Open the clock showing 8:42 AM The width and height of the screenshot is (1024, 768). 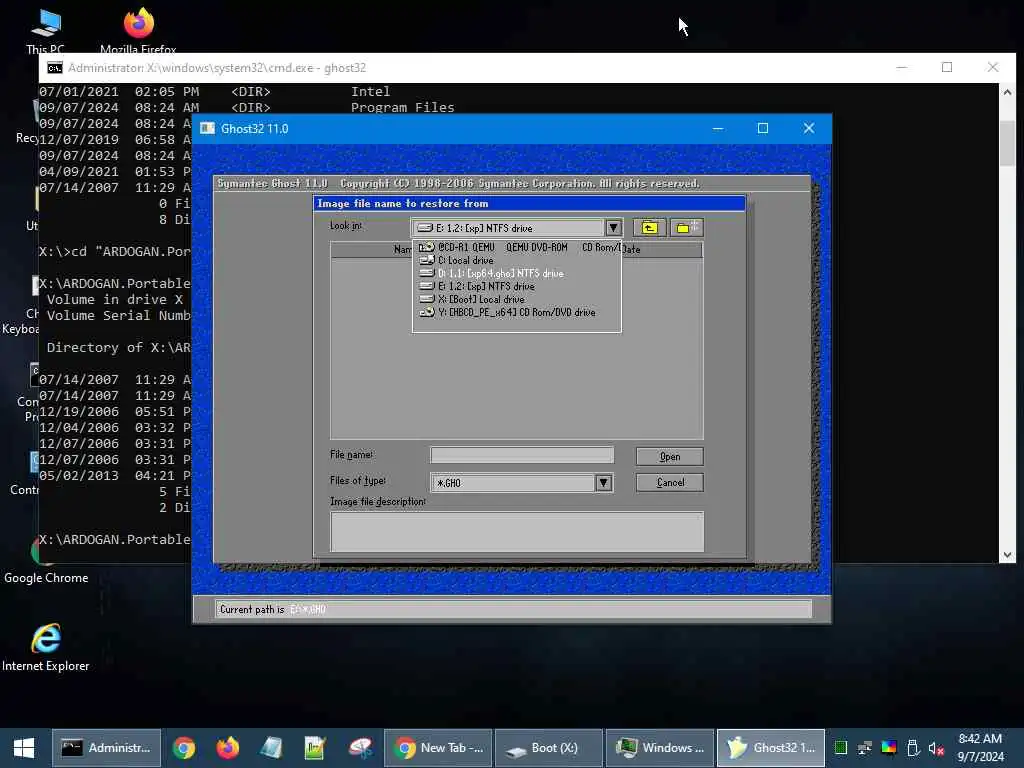[x=980, y=739]
